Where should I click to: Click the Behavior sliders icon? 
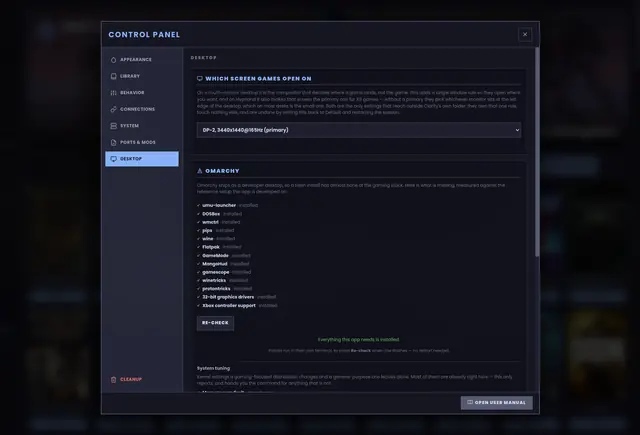(x=113, y=93)
